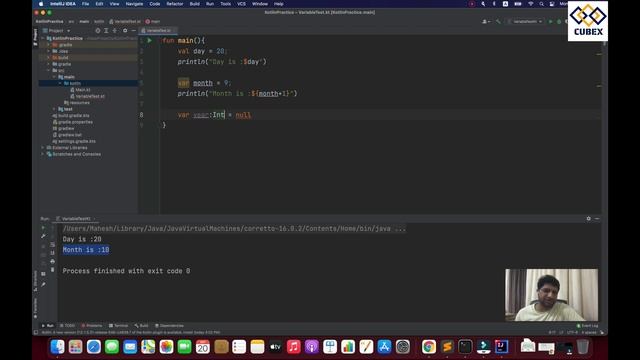This screenshot has width=640, height=360.
Task: Hide the Project panel with minus icon
Action: 133,31
